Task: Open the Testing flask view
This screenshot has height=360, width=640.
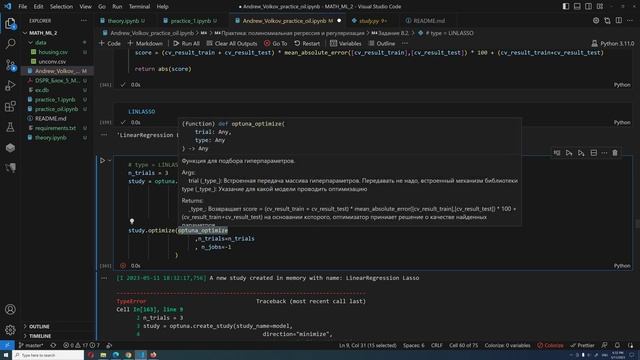Action: pyautogui.click(x=10, y=127)
